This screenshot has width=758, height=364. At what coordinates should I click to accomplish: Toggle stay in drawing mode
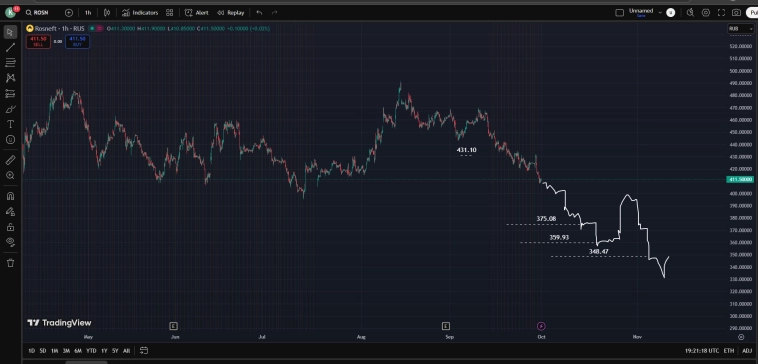click(10, 211)
